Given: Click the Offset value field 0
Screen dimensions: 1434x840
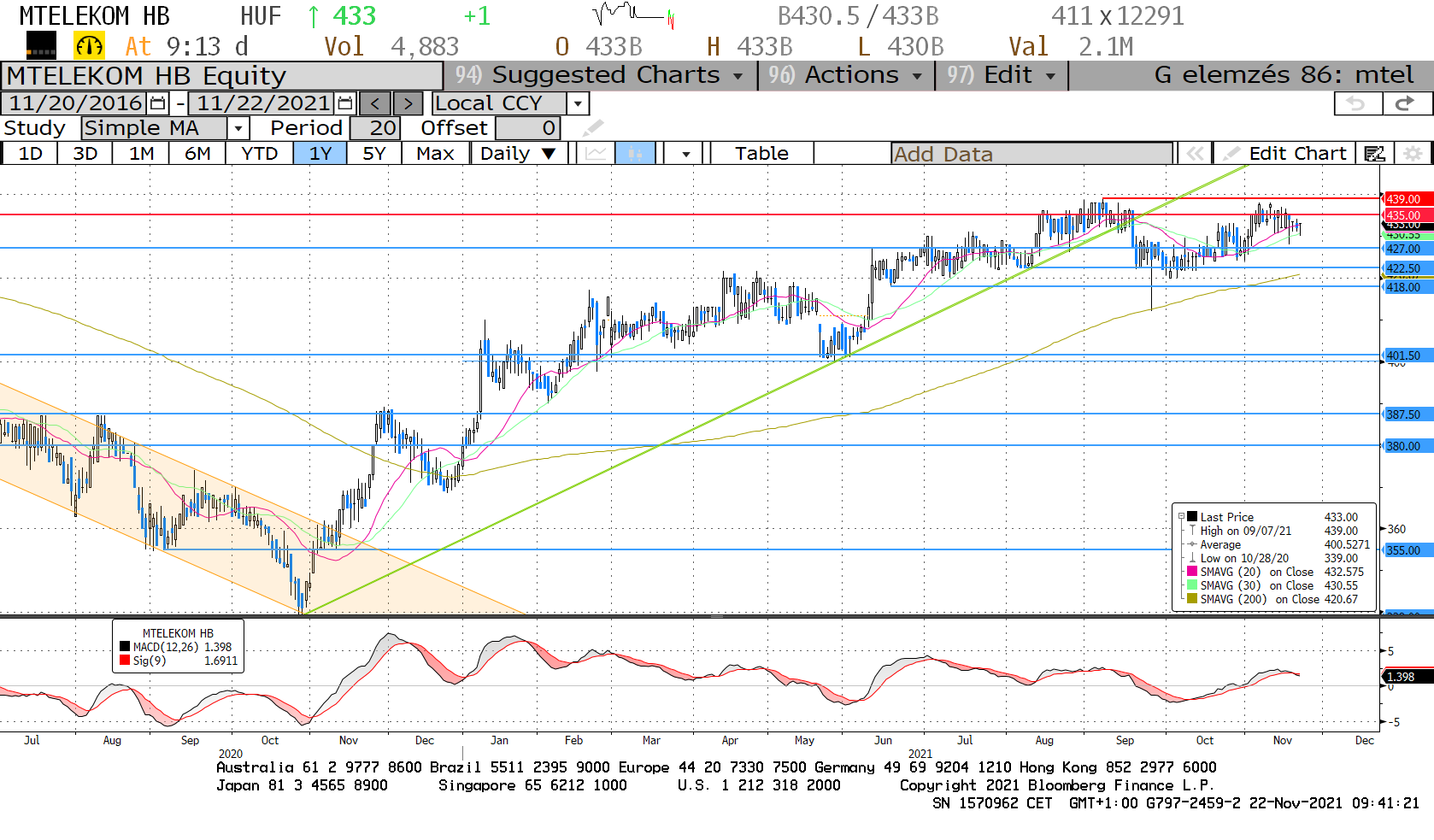Looking at the screenshot, I should point(527,128).
